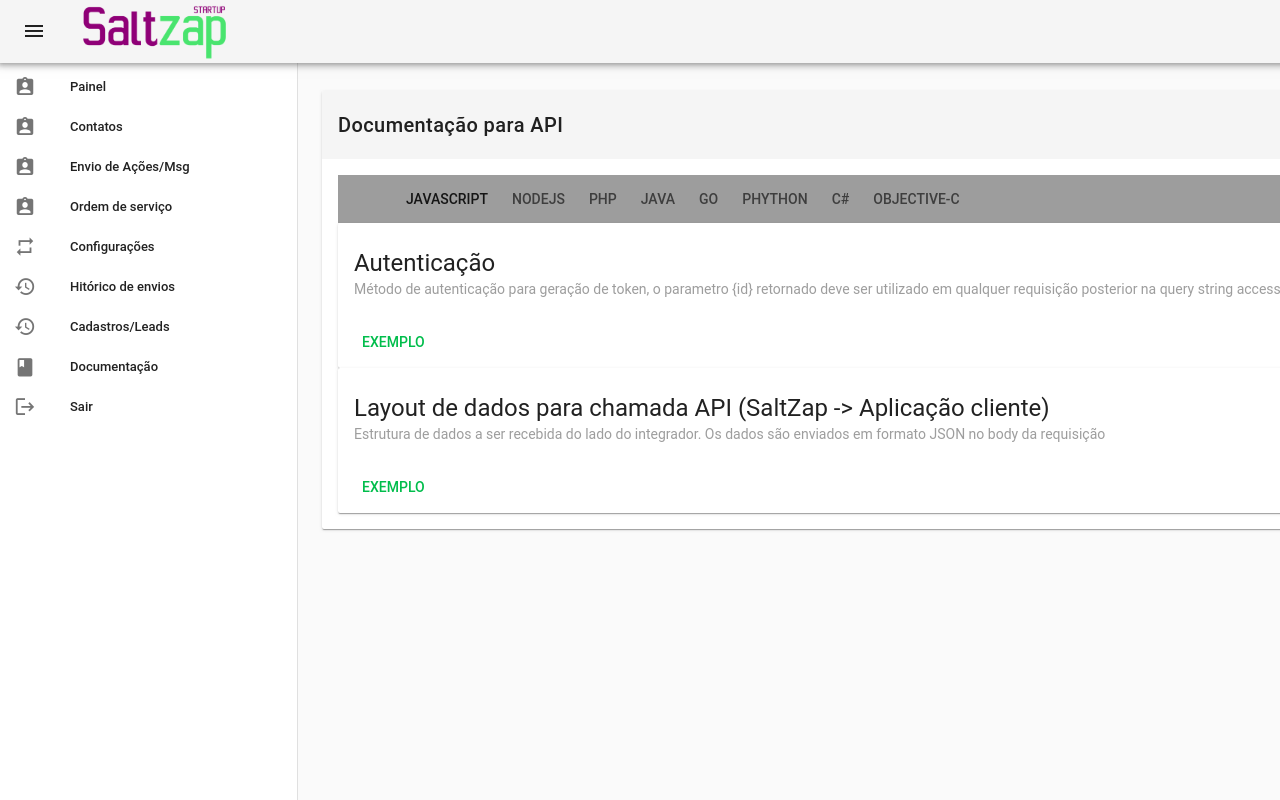Image resolution: width=1280 pixels, height=800 pixels.
Task: Click the Documentação book icon
Action: pyautogui.click(x=25, y=367)
